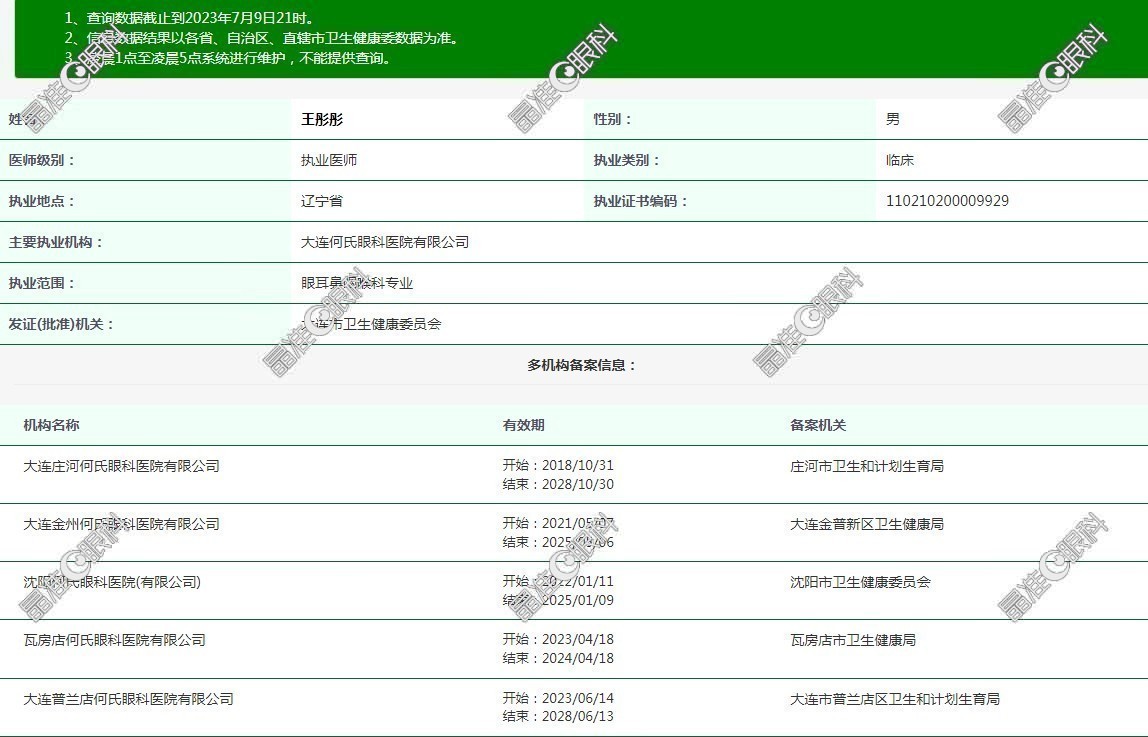
Task: Select the value 临床
Action: 900,160
